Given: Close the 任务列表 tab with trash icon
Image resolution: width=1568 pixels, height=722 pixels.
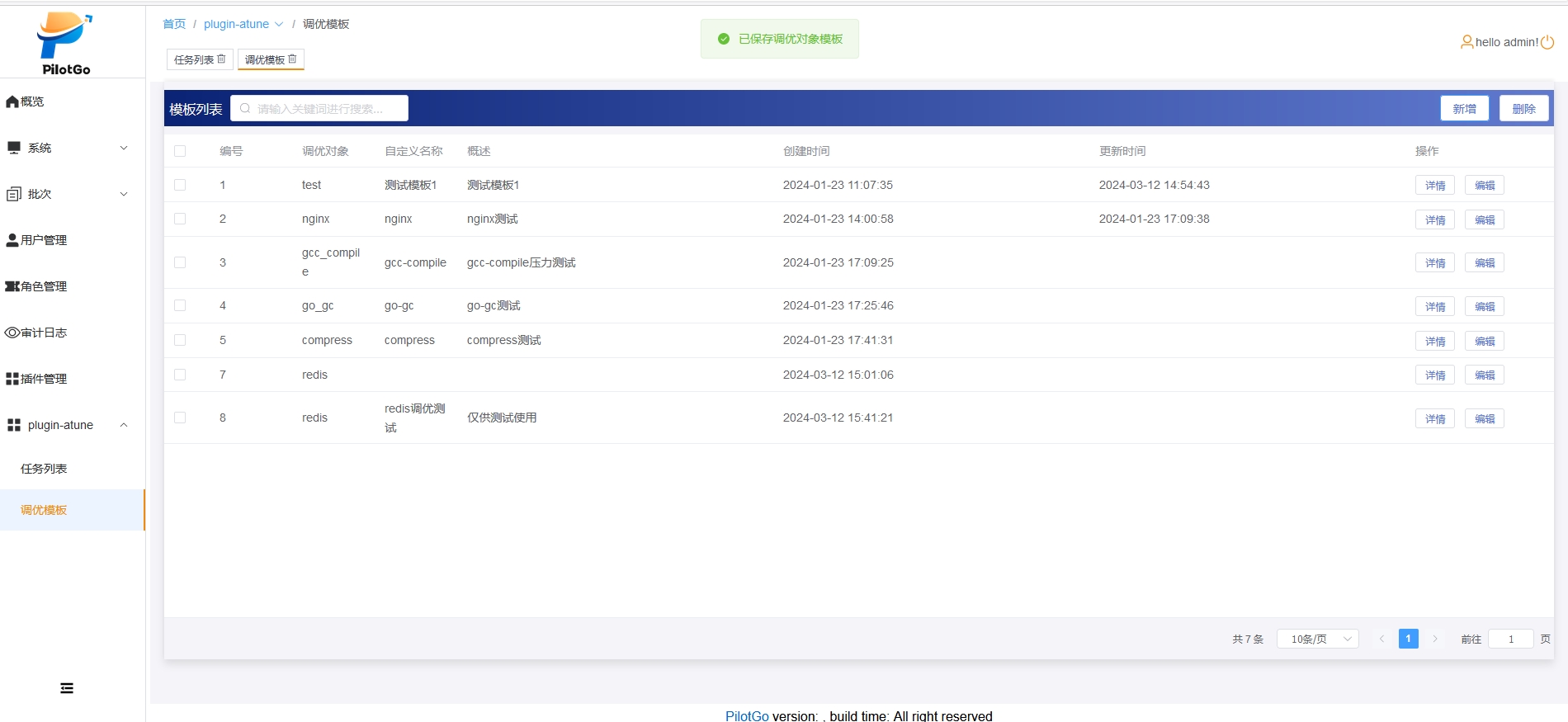Looking at the screenshot, I should 221,59.
